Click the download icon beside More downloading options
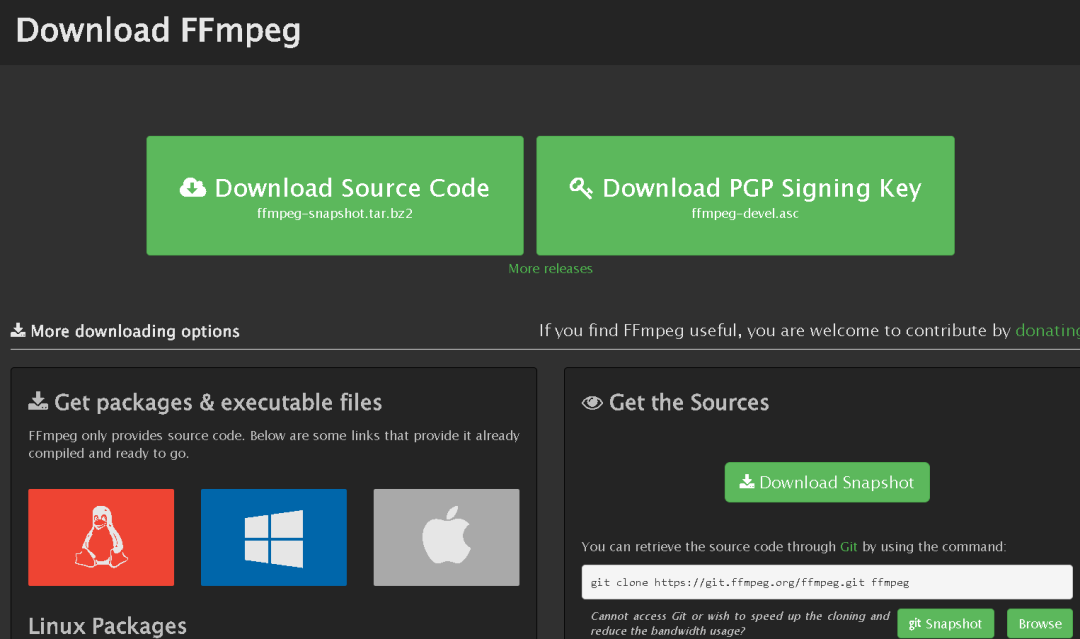The height and width of the screenshot is (639, 1080). 18,331
